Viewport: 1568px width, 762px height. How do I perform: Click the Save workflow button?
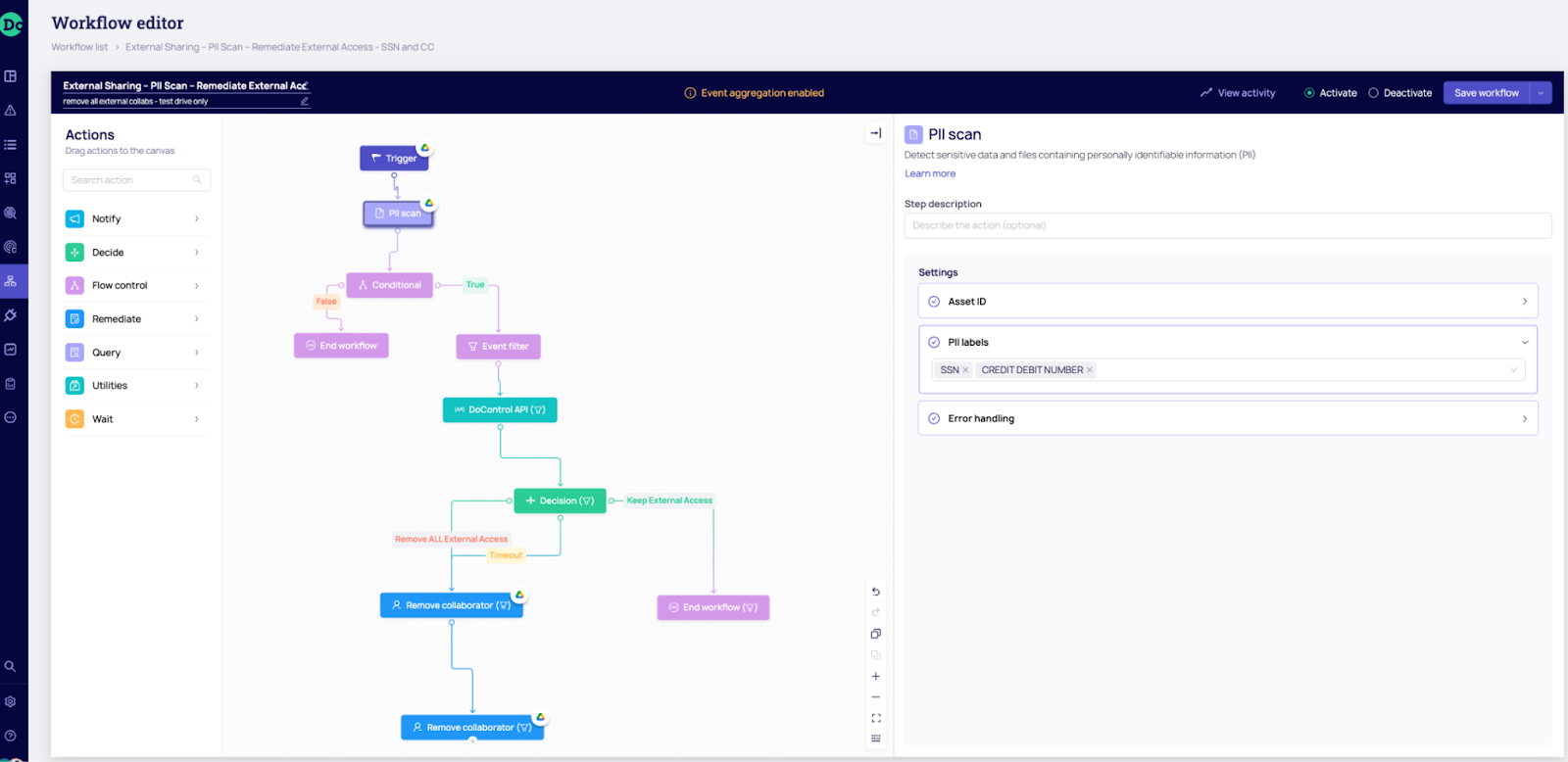click(1487, 93)
